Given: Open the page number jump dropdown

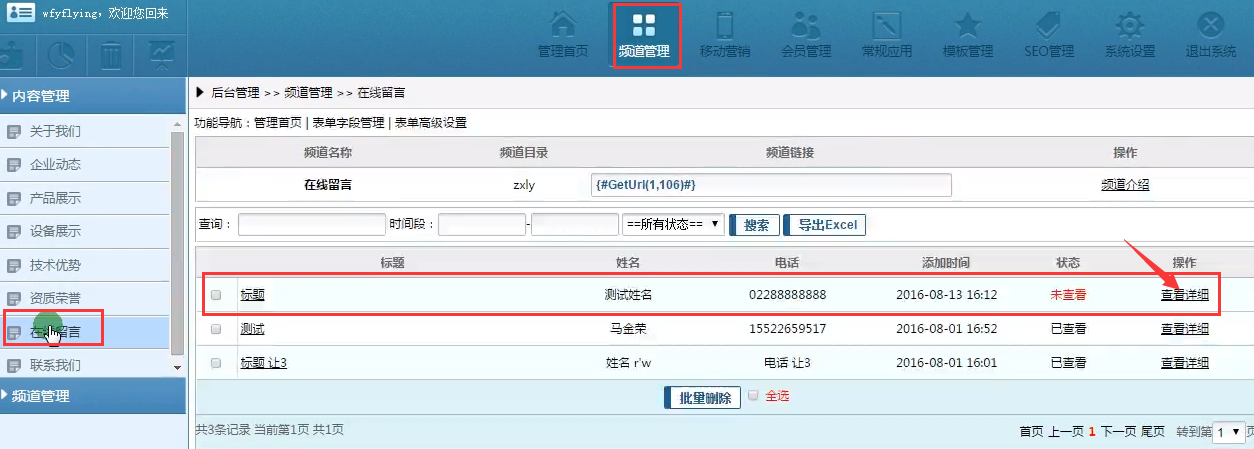Looking at the screenshot, I should click(1228, 432).
